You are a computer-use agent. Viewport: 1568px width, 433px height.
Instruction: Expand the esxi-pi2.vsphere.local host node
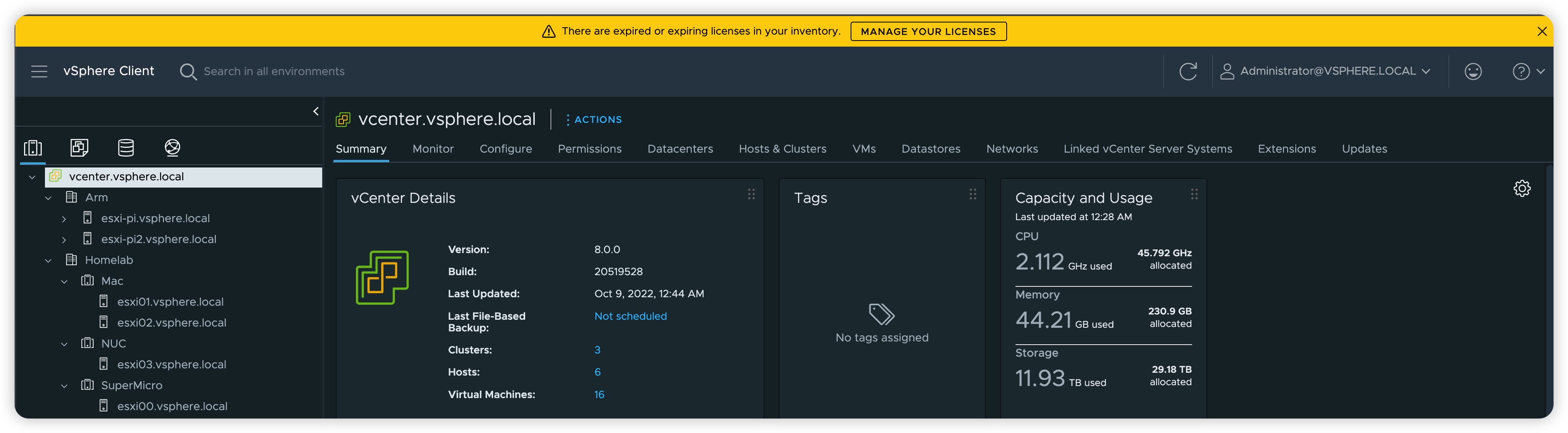click(x=64, y=240)
